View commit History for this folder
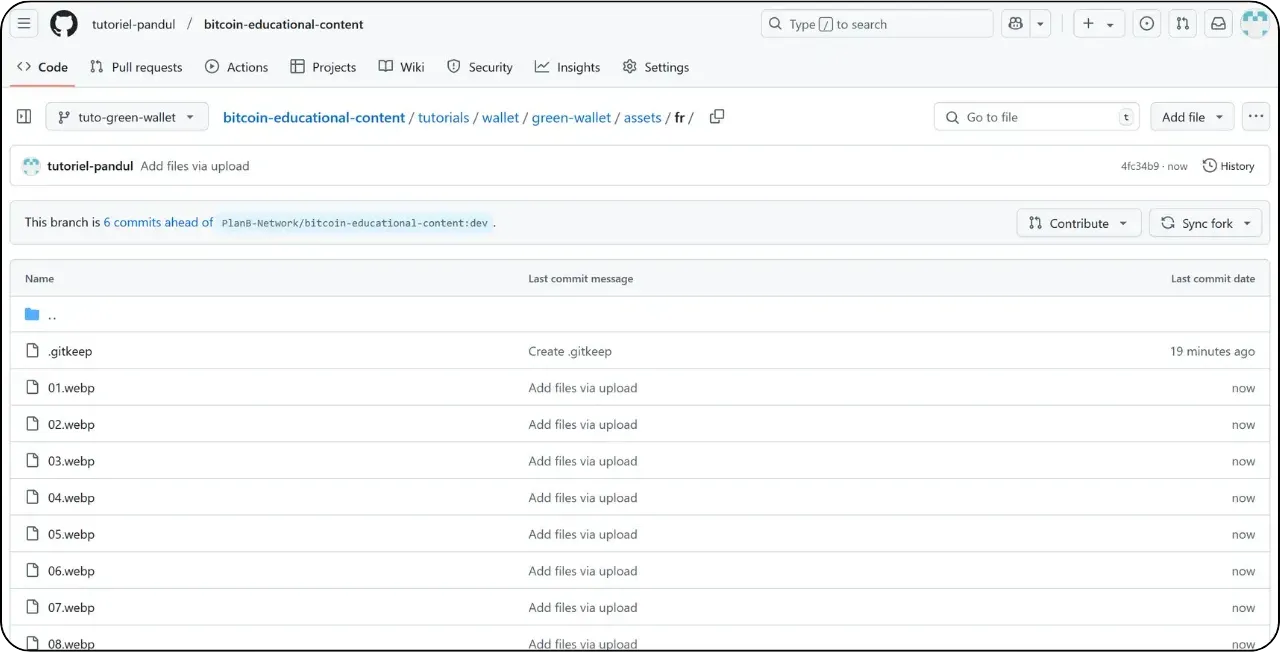 pos(1228,166)
